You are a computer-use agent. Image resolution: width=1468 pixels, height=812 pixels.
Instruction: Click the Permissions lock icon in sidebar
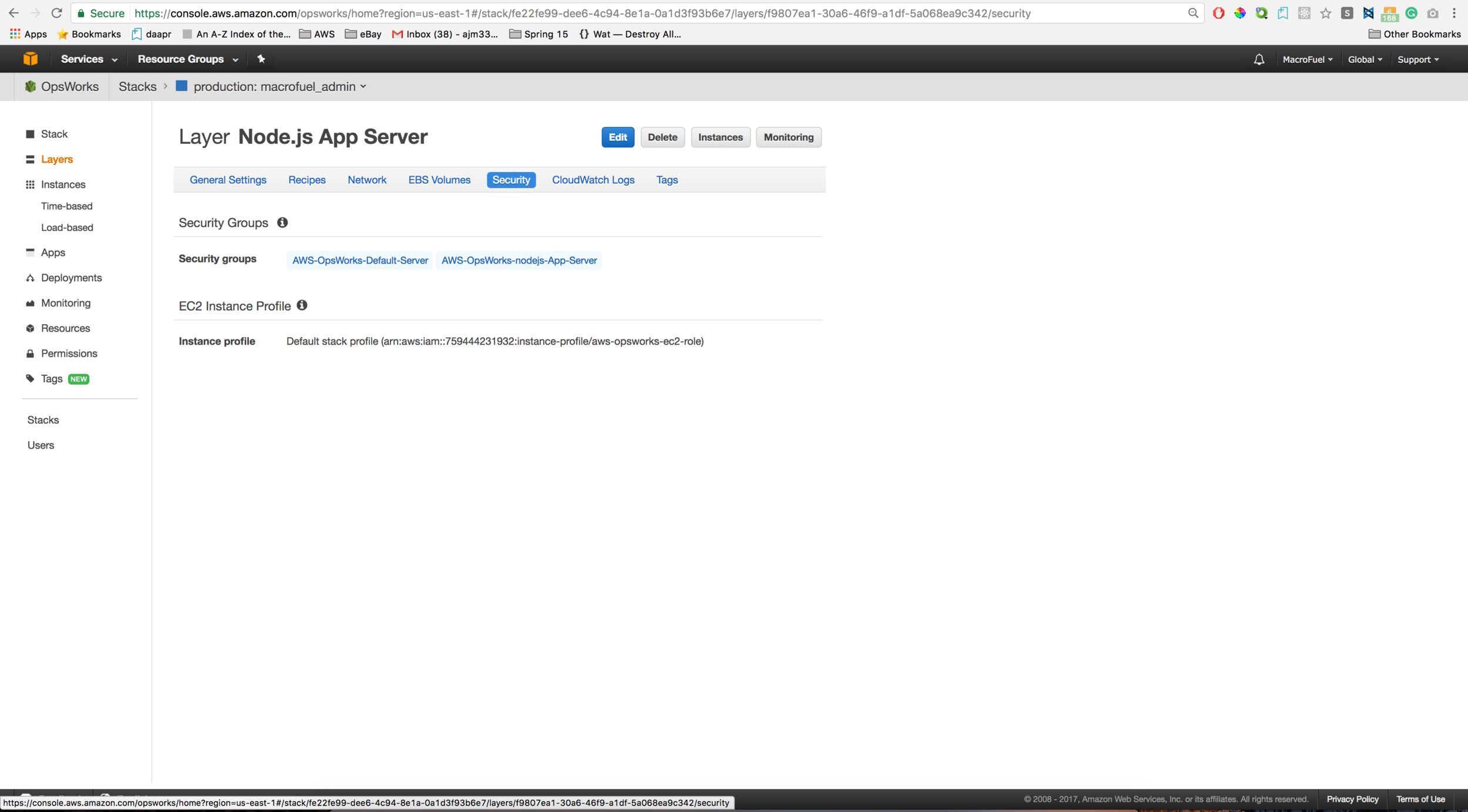click(x=30, y=353)
